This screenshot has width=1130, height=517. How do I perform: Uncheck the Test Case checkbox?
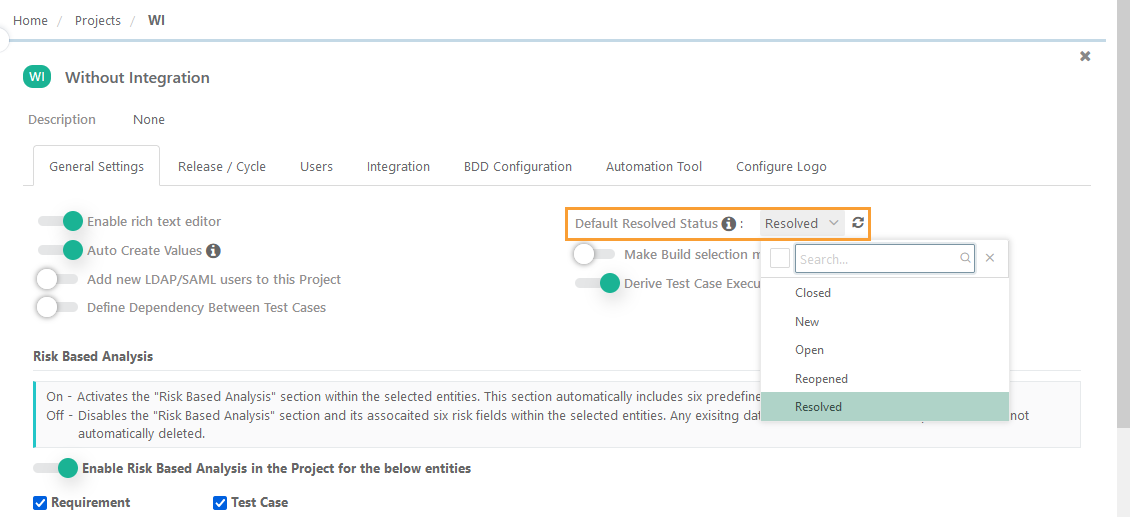pyautogui.click(x=220, y=503)
